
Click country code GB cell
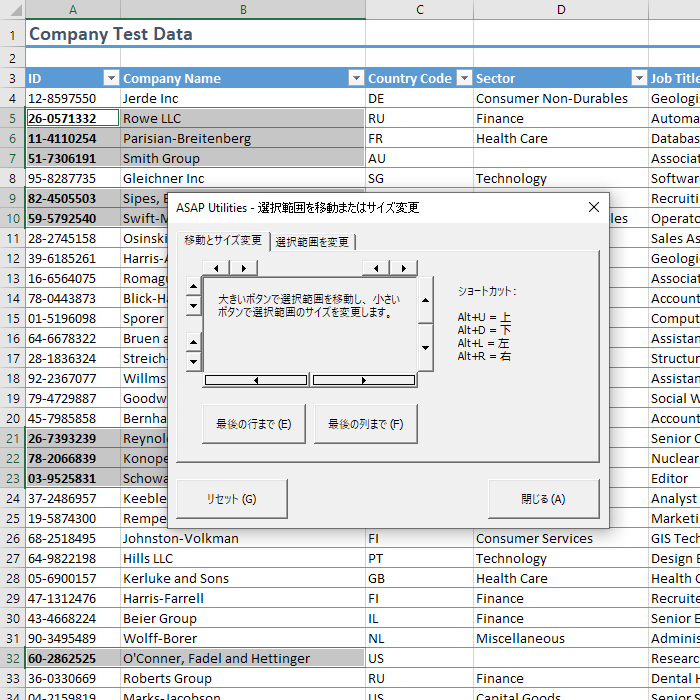[420, 579]
